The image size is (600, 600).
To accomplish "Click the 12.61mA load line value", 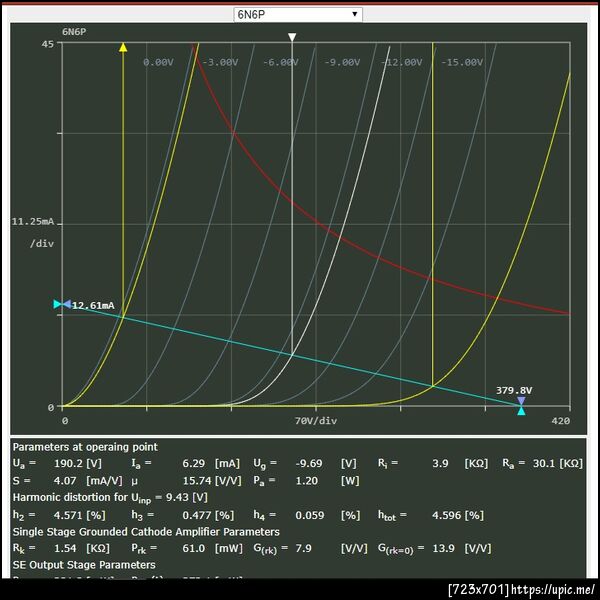I will pos(93,305).
